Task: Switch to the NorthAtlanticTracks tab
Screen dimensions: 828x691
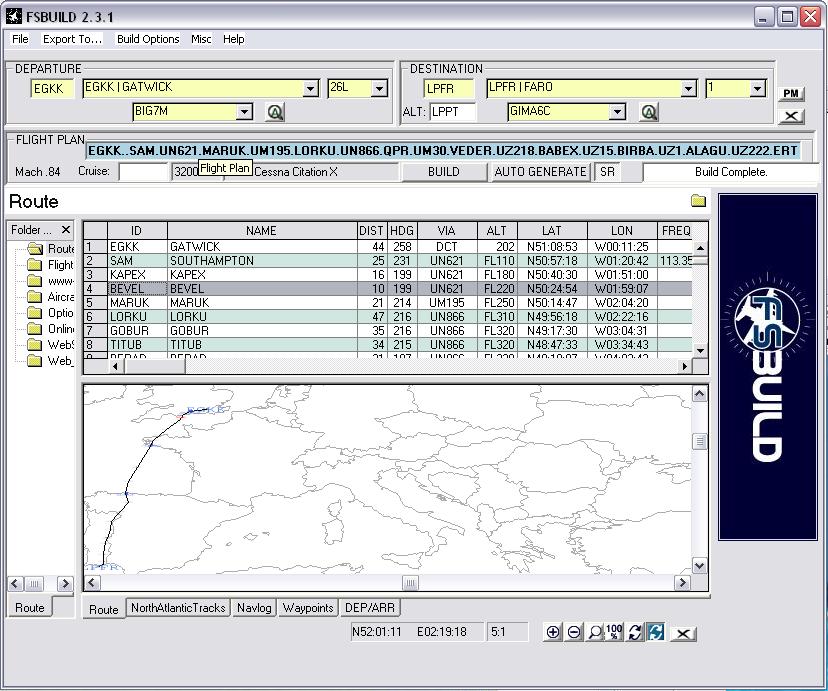Action: [x=178, y=608]
